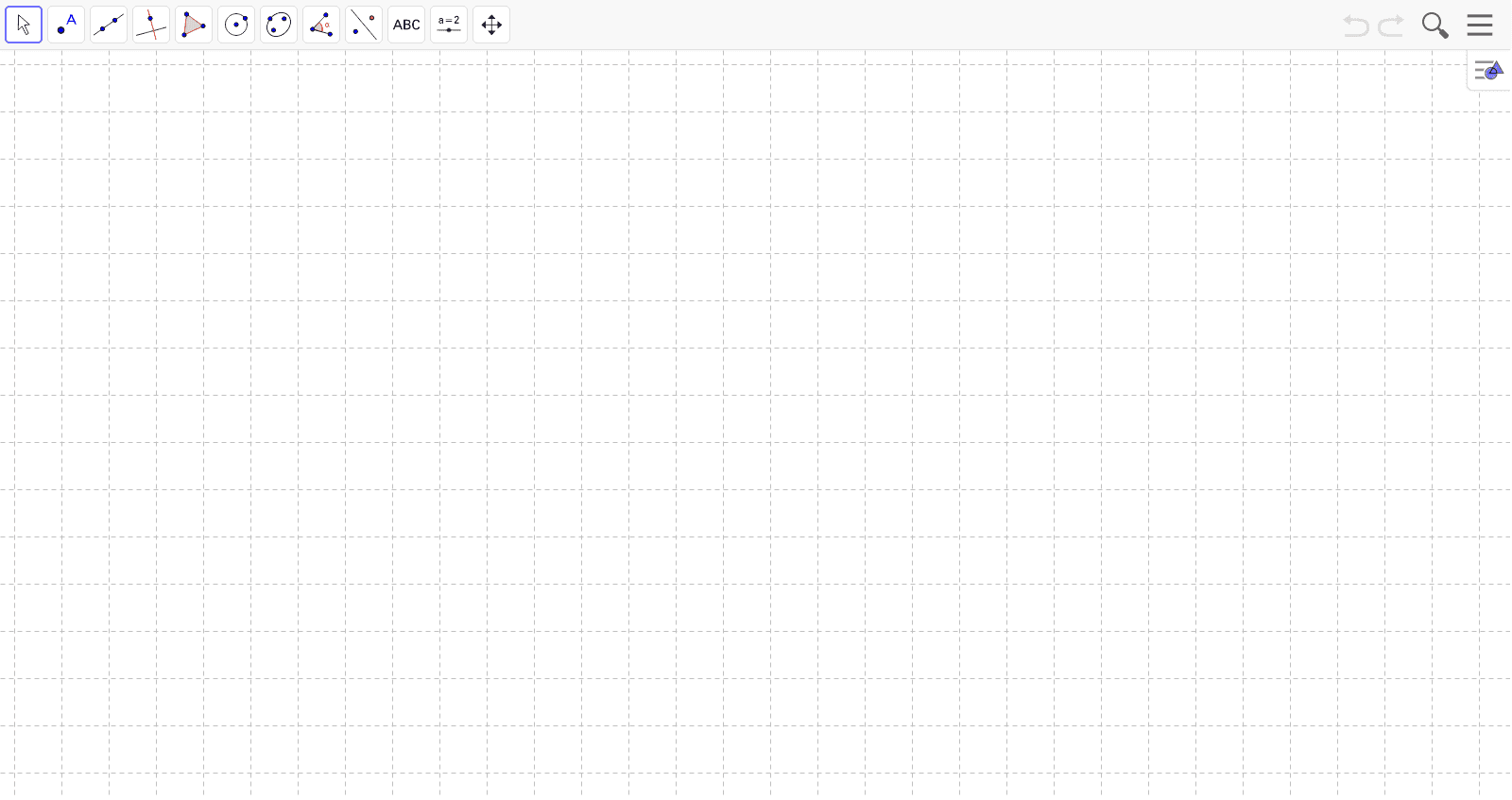This screenshot has width=1512, height=800.
Task: Select the Polygon tool
Action: 194,25
